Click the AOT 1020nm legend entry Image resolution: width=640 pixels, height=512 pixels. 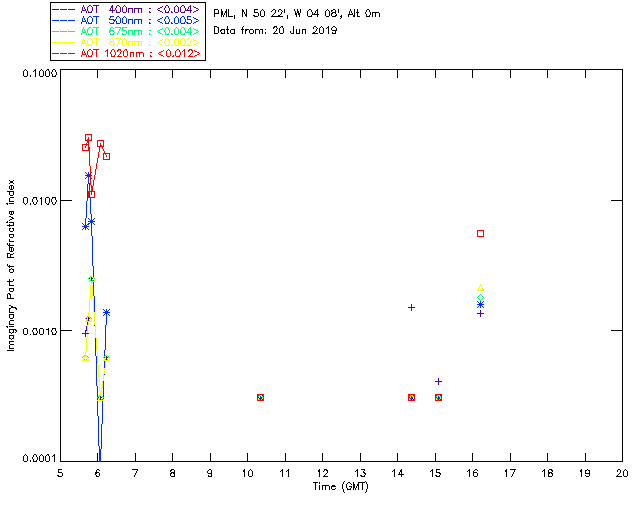tap(127, 53)
